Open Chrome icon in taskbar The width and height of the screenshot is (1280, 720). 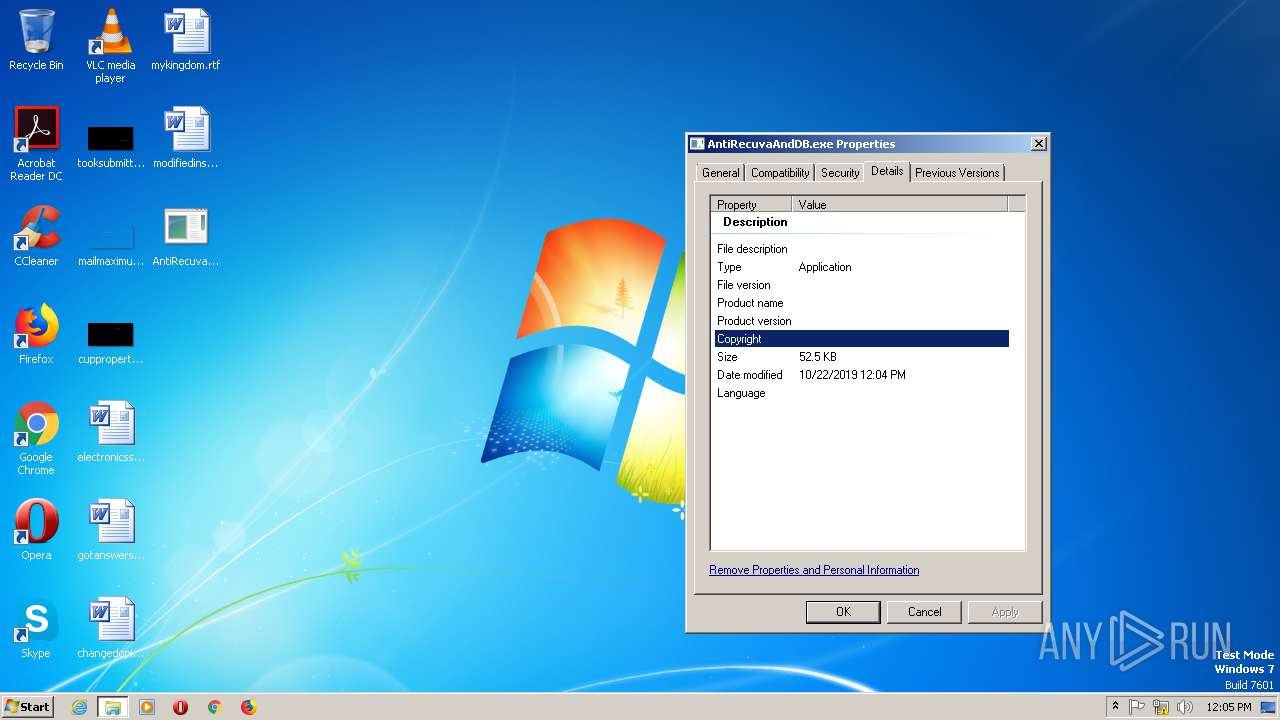click(214, 707)
